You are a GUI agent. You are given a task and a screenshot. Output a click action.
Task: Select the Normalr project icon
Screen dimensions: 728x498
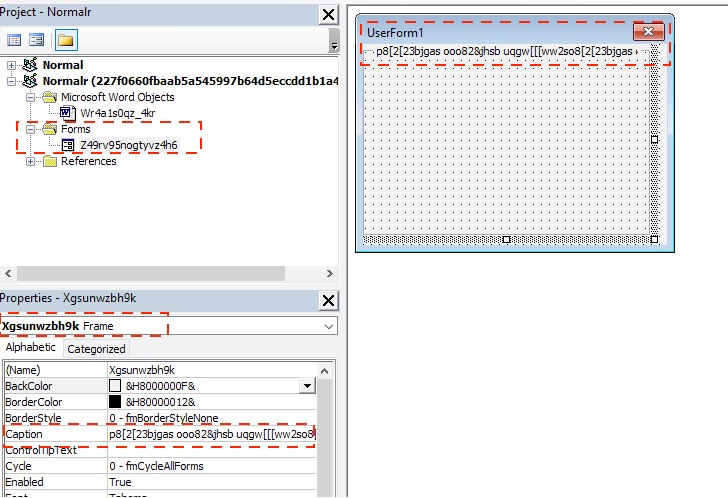[30, 81]
